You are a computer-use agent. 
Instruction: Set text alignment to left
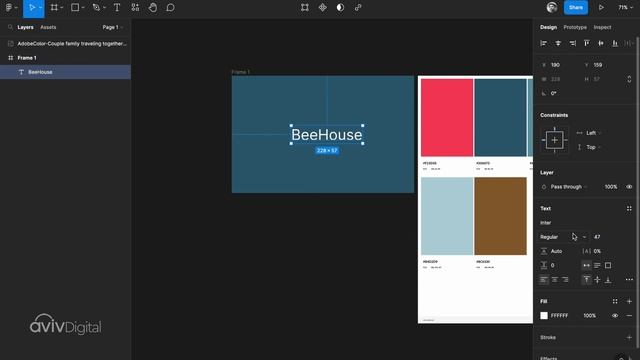pyautogui.click(x=544, y=280)
